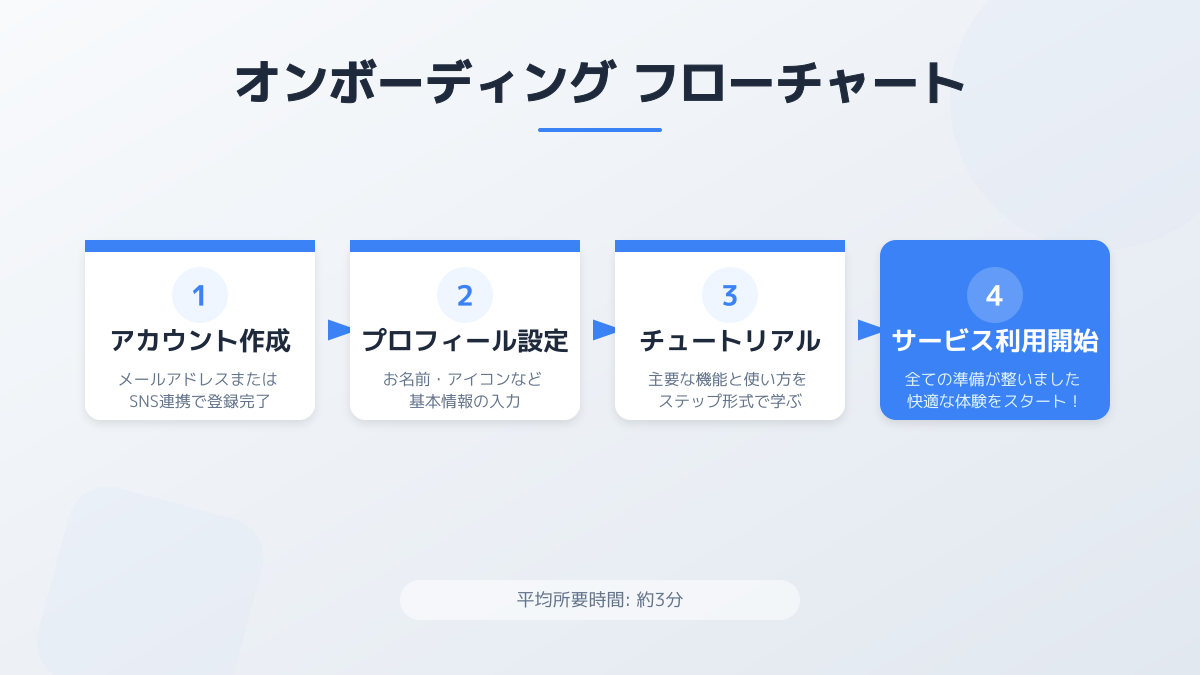Select the プロフィール設定 heading
1200x675 pixels.
coord(465,341)
